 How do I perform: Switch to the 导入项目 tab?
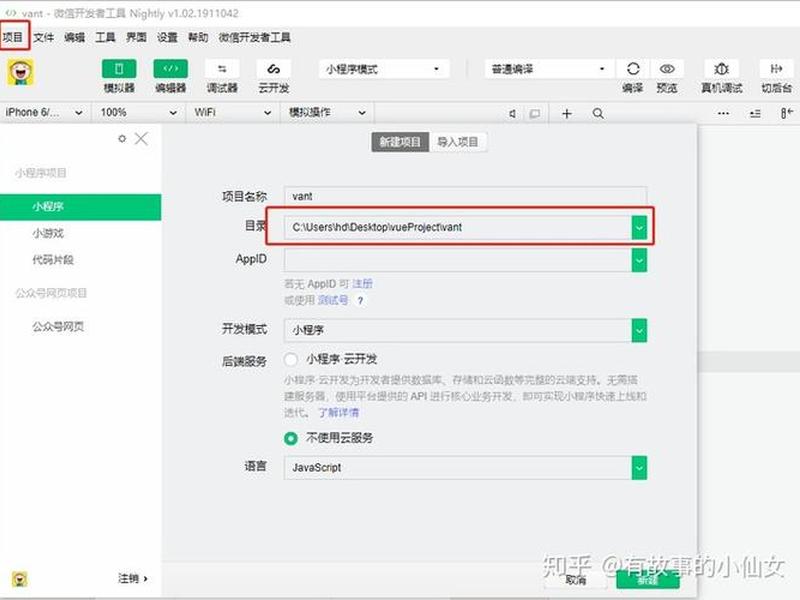coord(458,142)
